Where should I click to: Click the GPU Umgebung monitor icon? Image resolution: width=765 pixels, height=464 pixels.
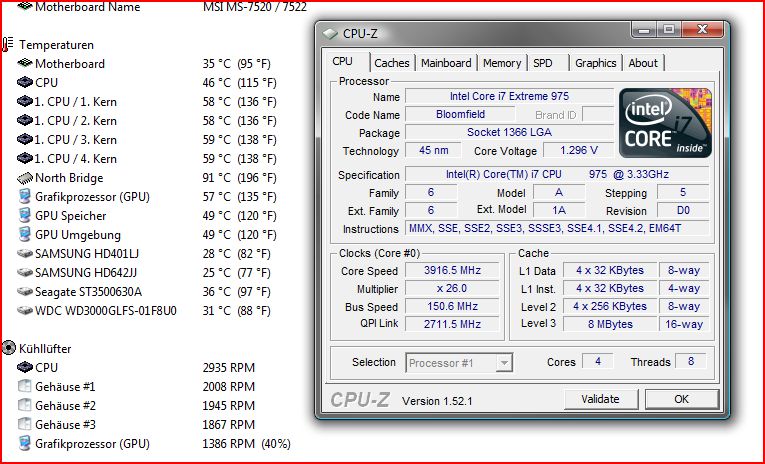pos(24,235)
